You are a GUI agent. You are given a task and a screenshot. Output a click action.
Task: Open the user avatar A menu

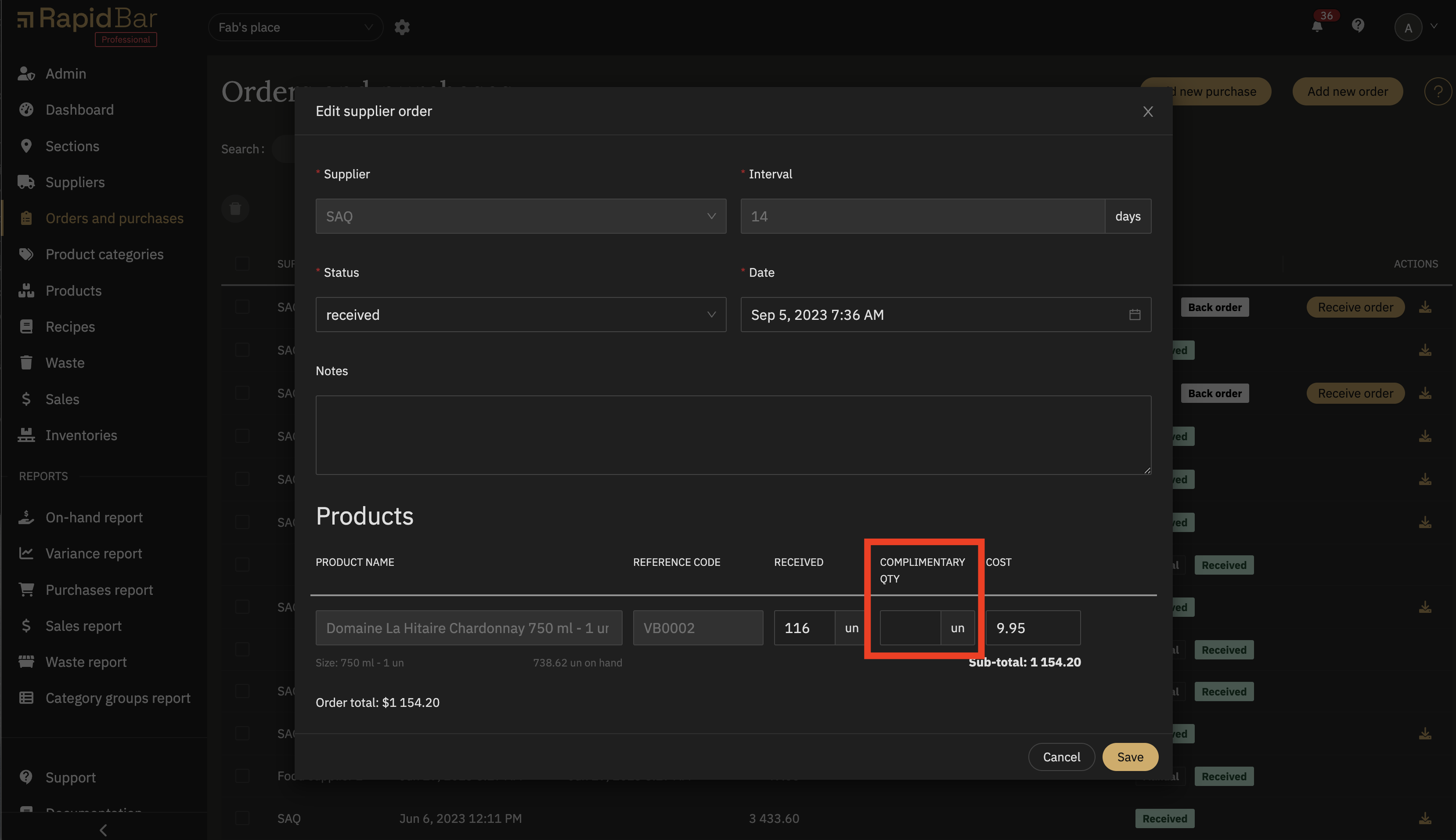tap(1408, 28)
